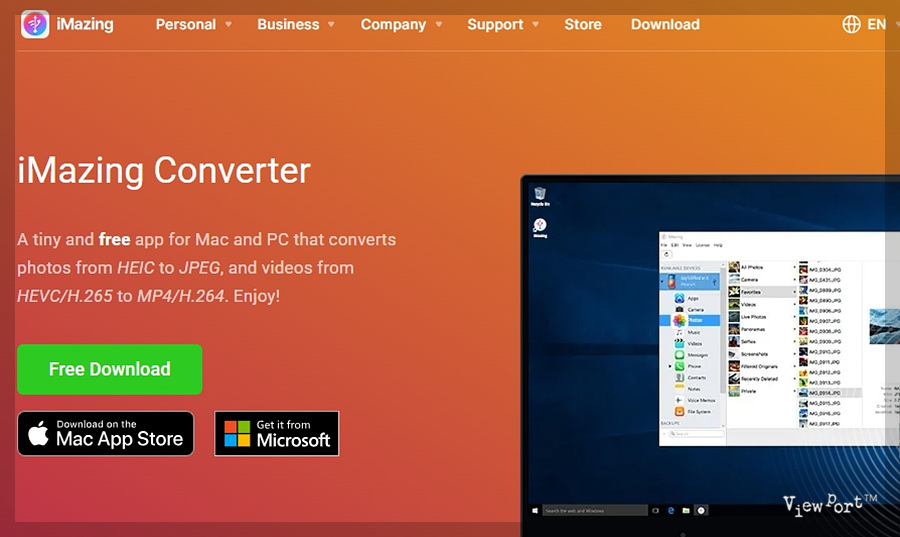The image size is (900, 537).
Task: Go to the Store page
Action: pyautogui.click(x=583, y=24)
